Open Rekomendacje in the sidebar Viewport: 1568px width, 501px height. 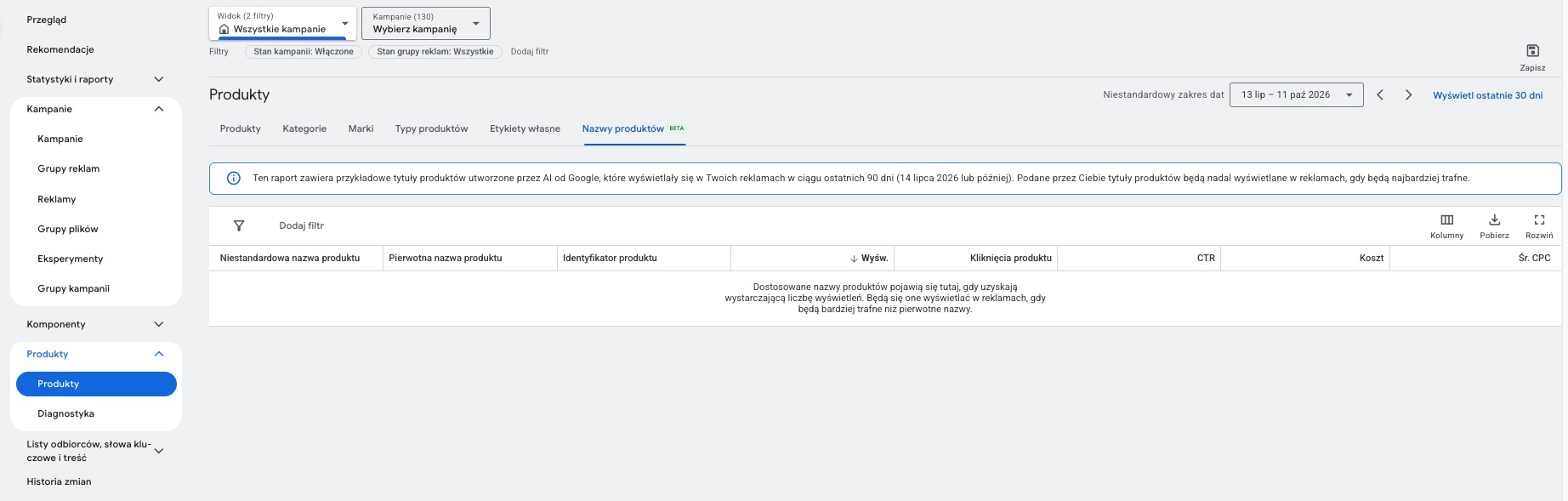pos(60,49)
